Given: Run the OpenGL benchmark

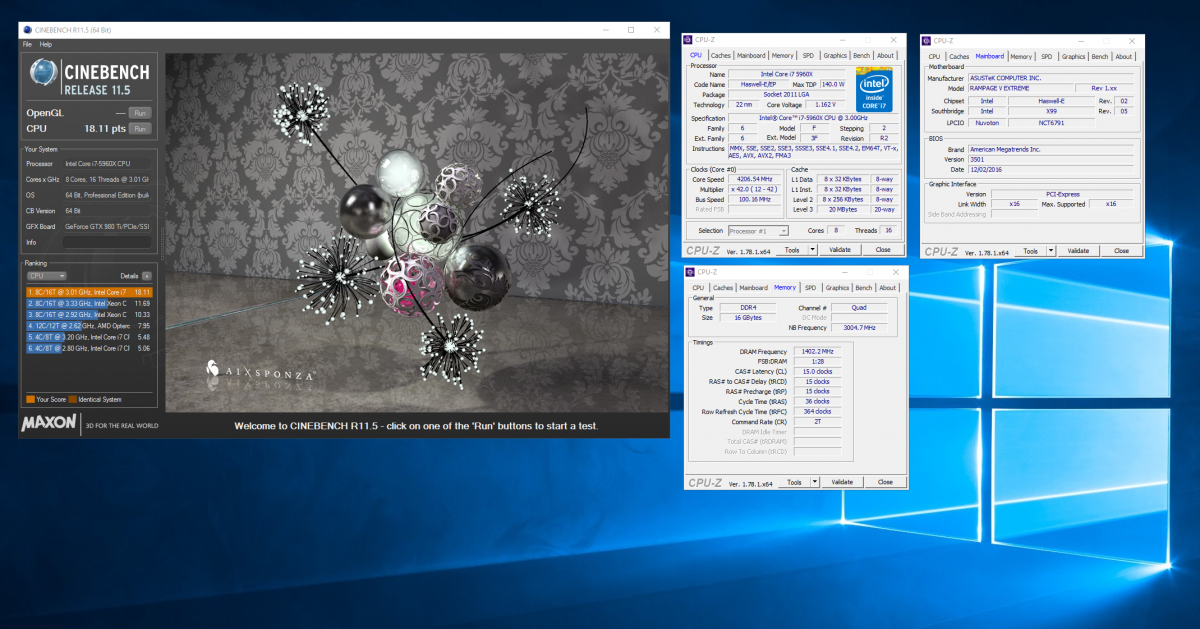Looking at the screenshot, I should tap(140, 113).
